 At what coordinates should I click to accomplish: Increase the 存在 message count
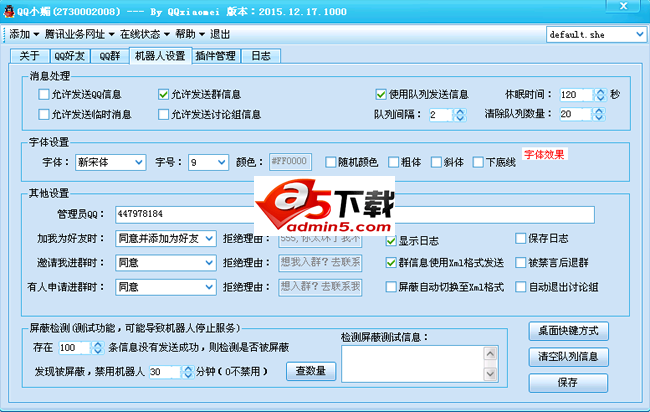pos(97,344)
